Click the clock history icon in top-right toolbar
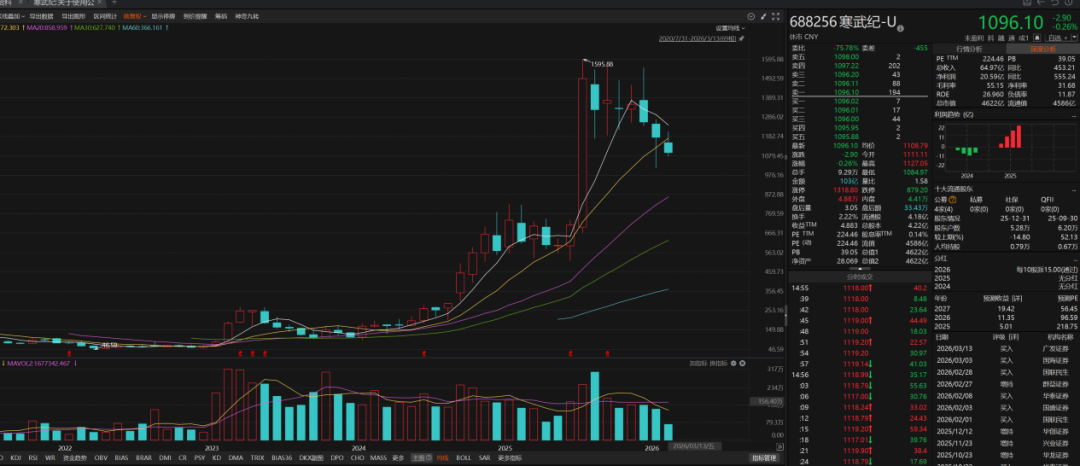 click(x=1068, y=3)
